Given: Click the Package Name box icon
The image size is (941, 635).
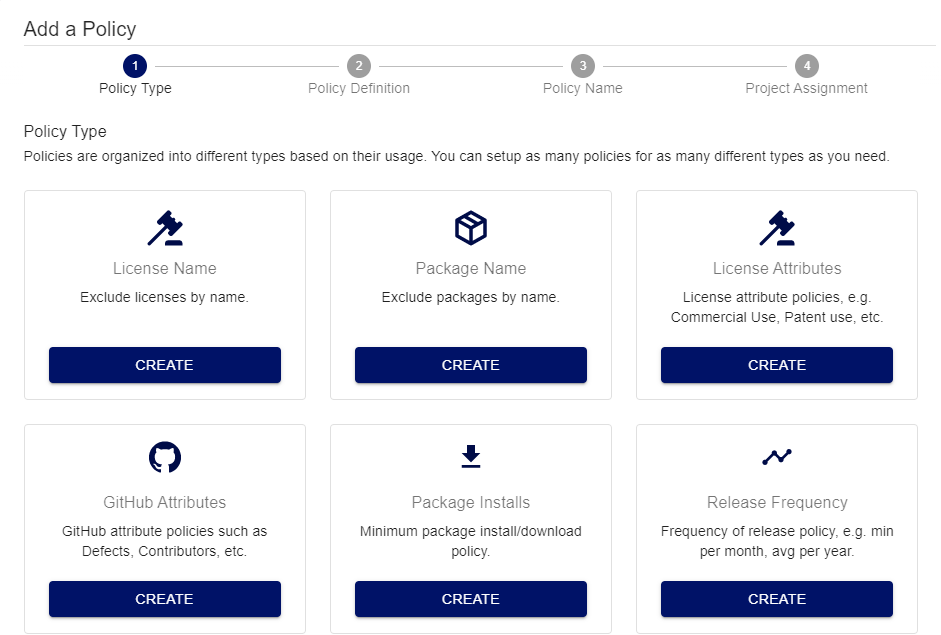Looking at the screenshot, I should [471, 228].
